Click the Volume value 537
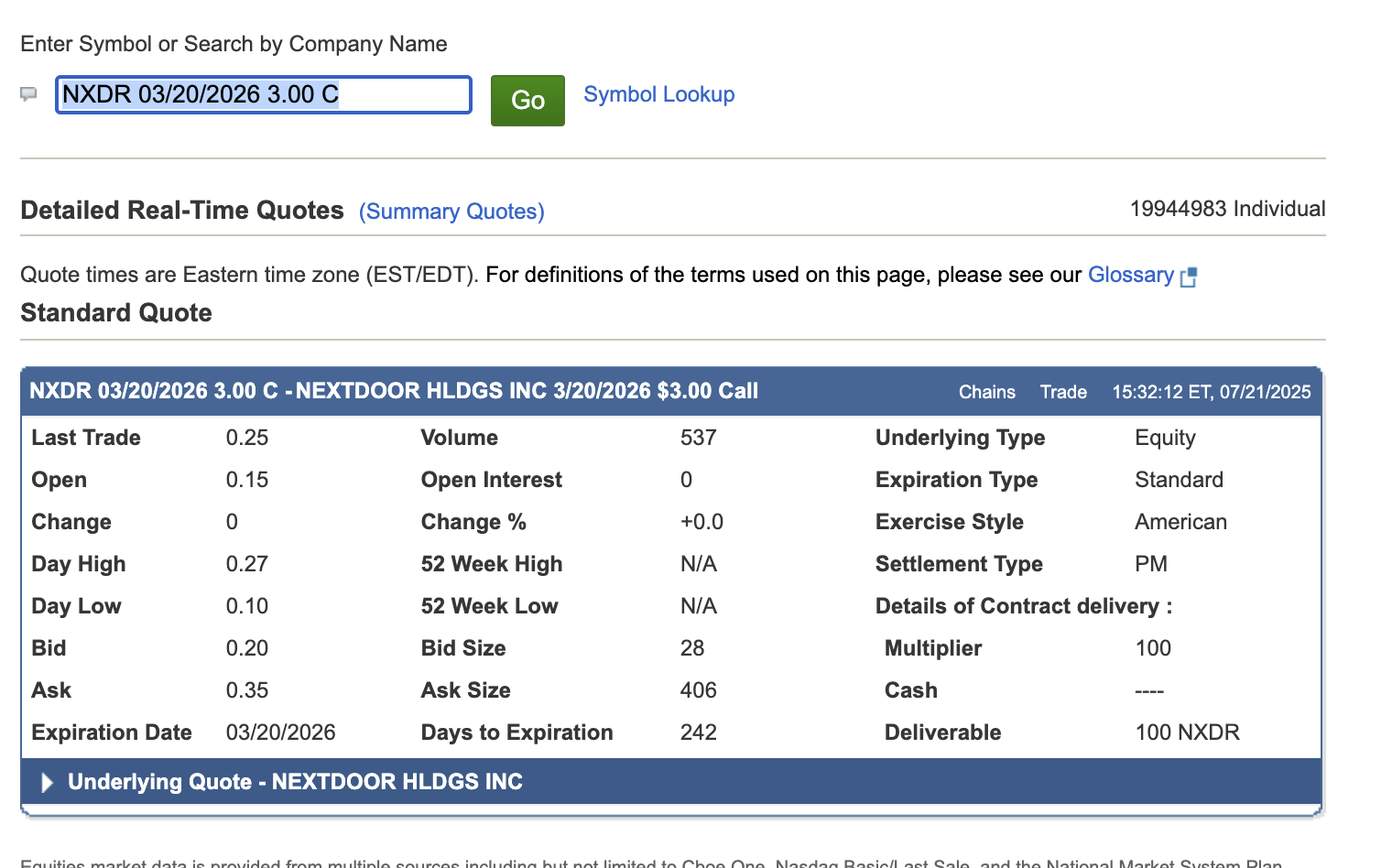The height and width of the screenshot is (868, 1392). coord(699,438)
